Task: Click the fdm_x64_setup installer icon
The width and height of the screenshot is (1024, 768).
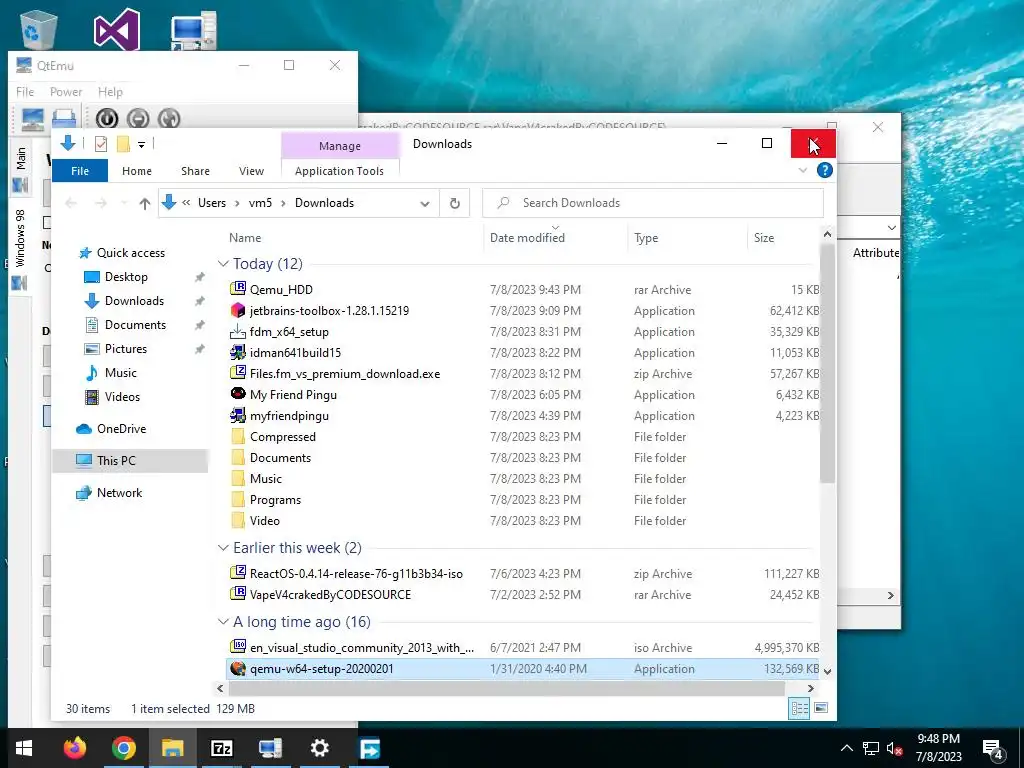Action: pyautogui.click(x=238, y=331)
